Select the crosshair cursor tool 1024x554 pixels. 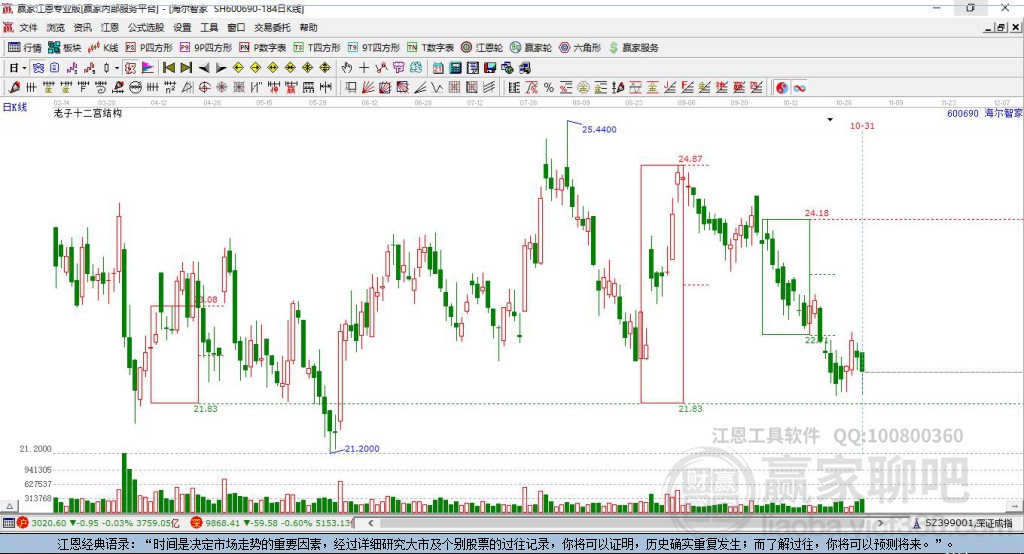tap(364, 68)
